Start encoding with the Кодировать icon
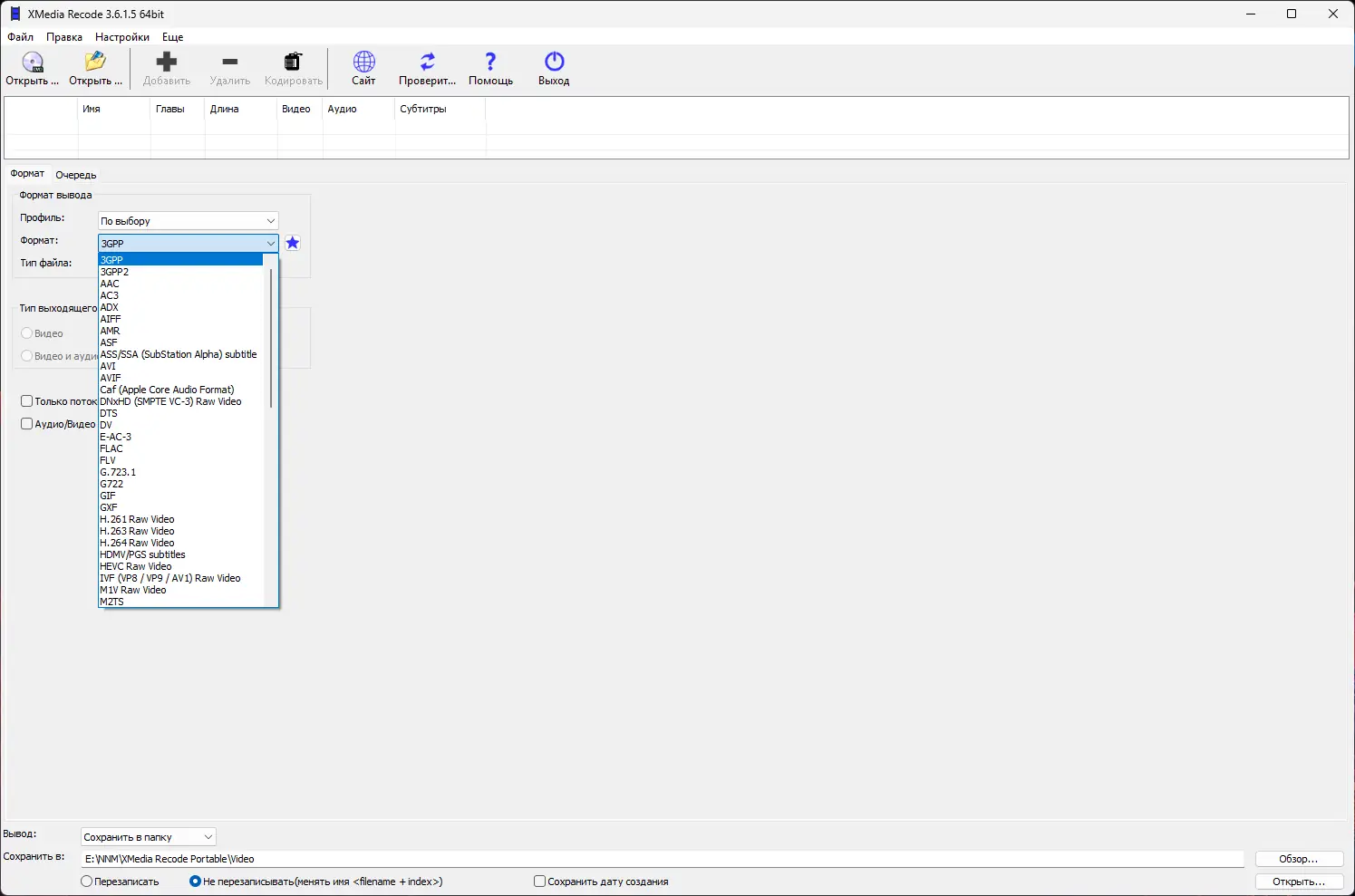The width and height of the screenshot is (1355, 896). pos(292,61)
